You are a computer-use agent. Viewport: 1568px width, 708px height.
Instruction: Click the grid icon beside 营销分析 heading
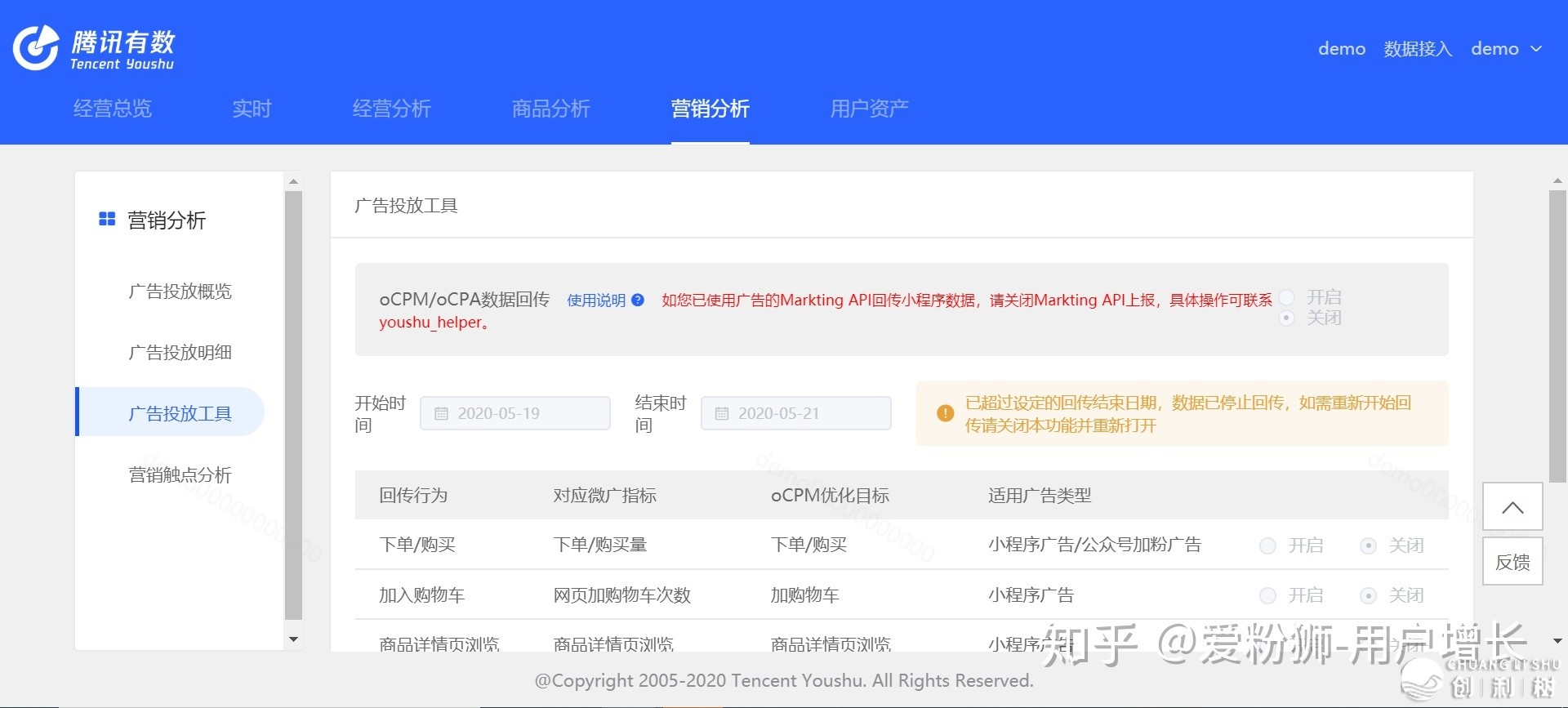click(107, 220)
